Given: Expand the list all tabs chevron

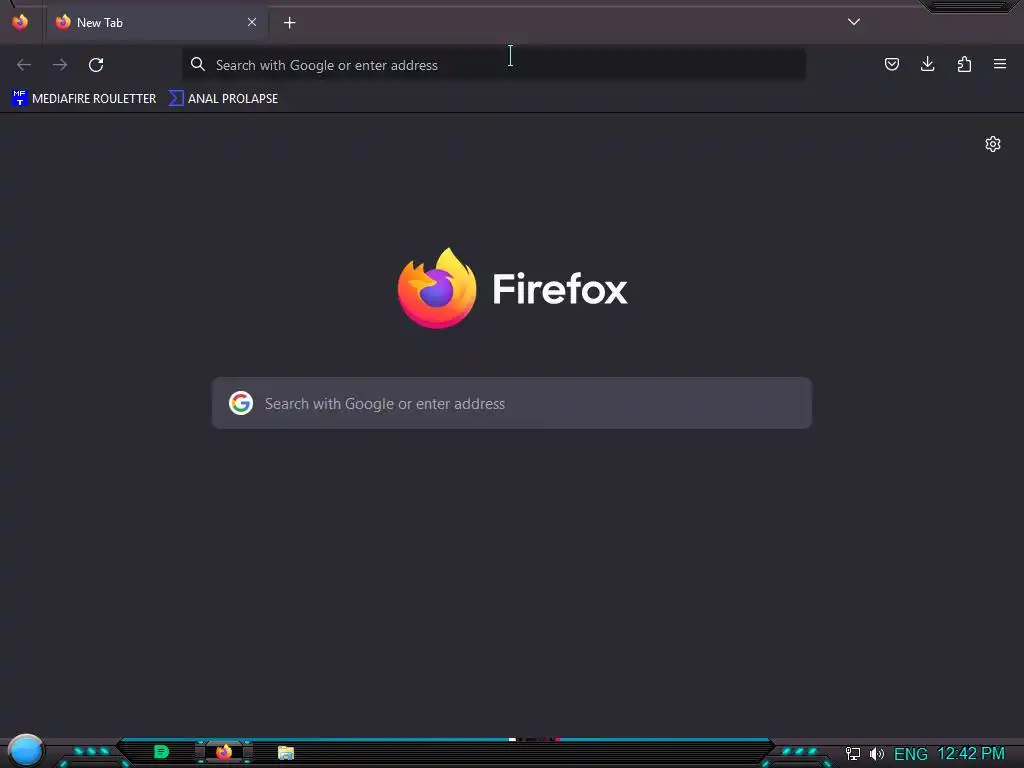Looking at the screenshot, I should click(x=854, y=22).
